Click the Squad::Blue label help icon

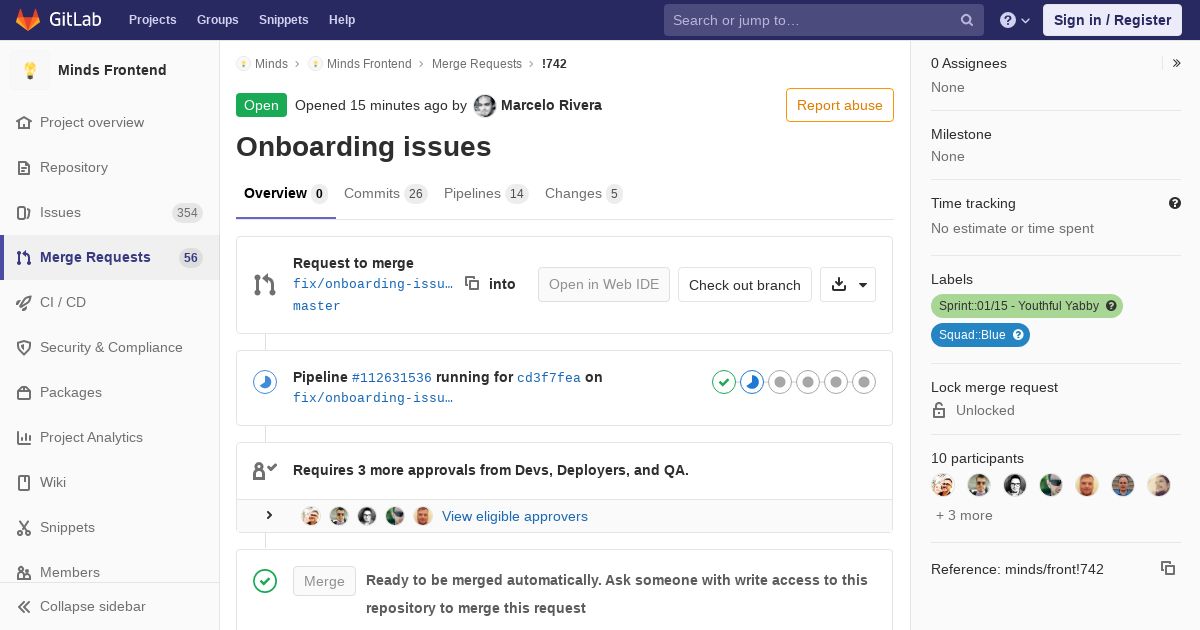1018,335
